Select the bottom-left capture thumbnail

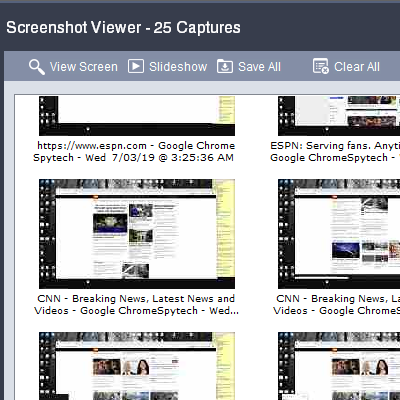[x=137, y=366]
